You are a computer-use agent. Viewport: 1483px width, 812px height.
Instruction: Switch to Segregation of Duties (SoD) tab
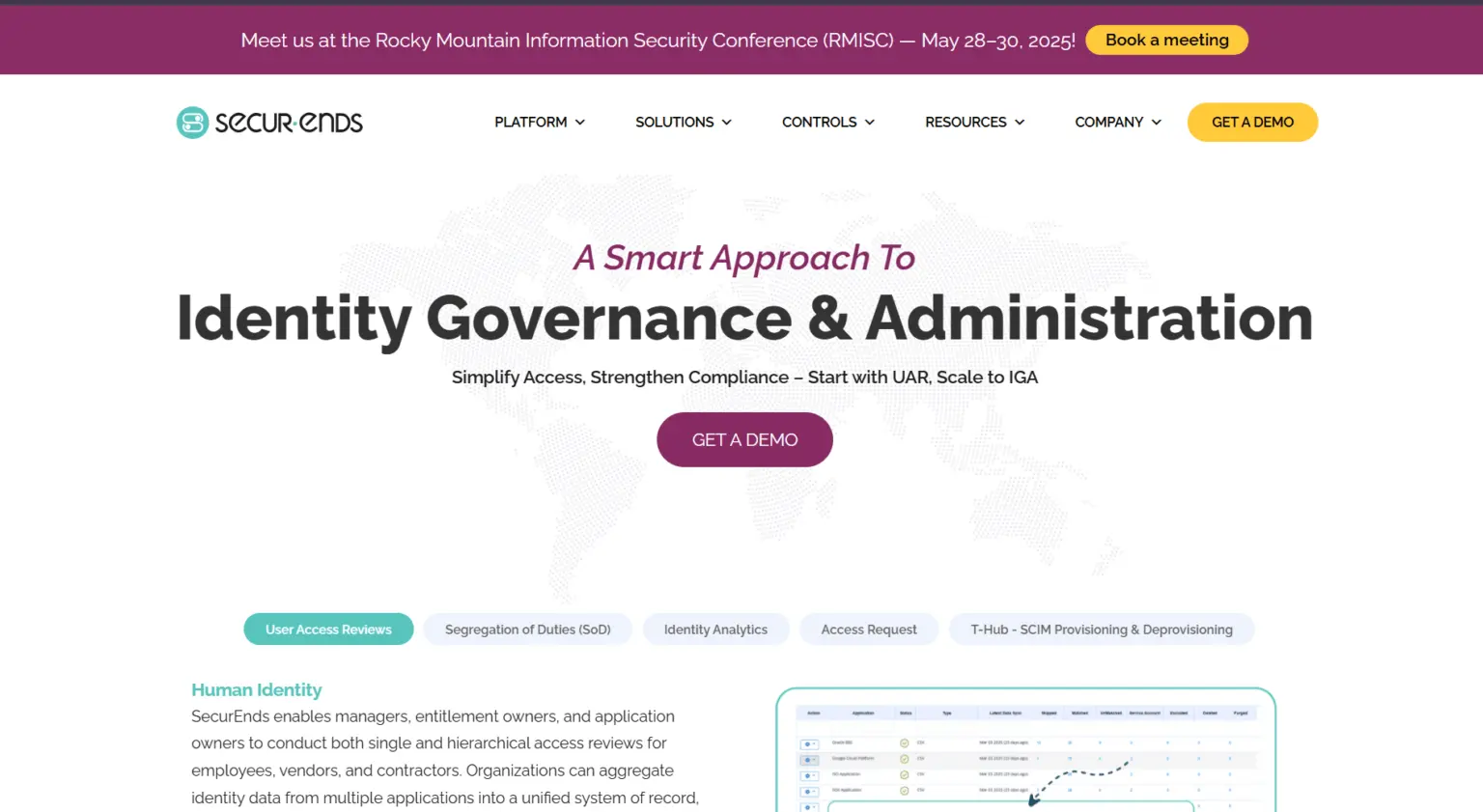click(527, 630)
